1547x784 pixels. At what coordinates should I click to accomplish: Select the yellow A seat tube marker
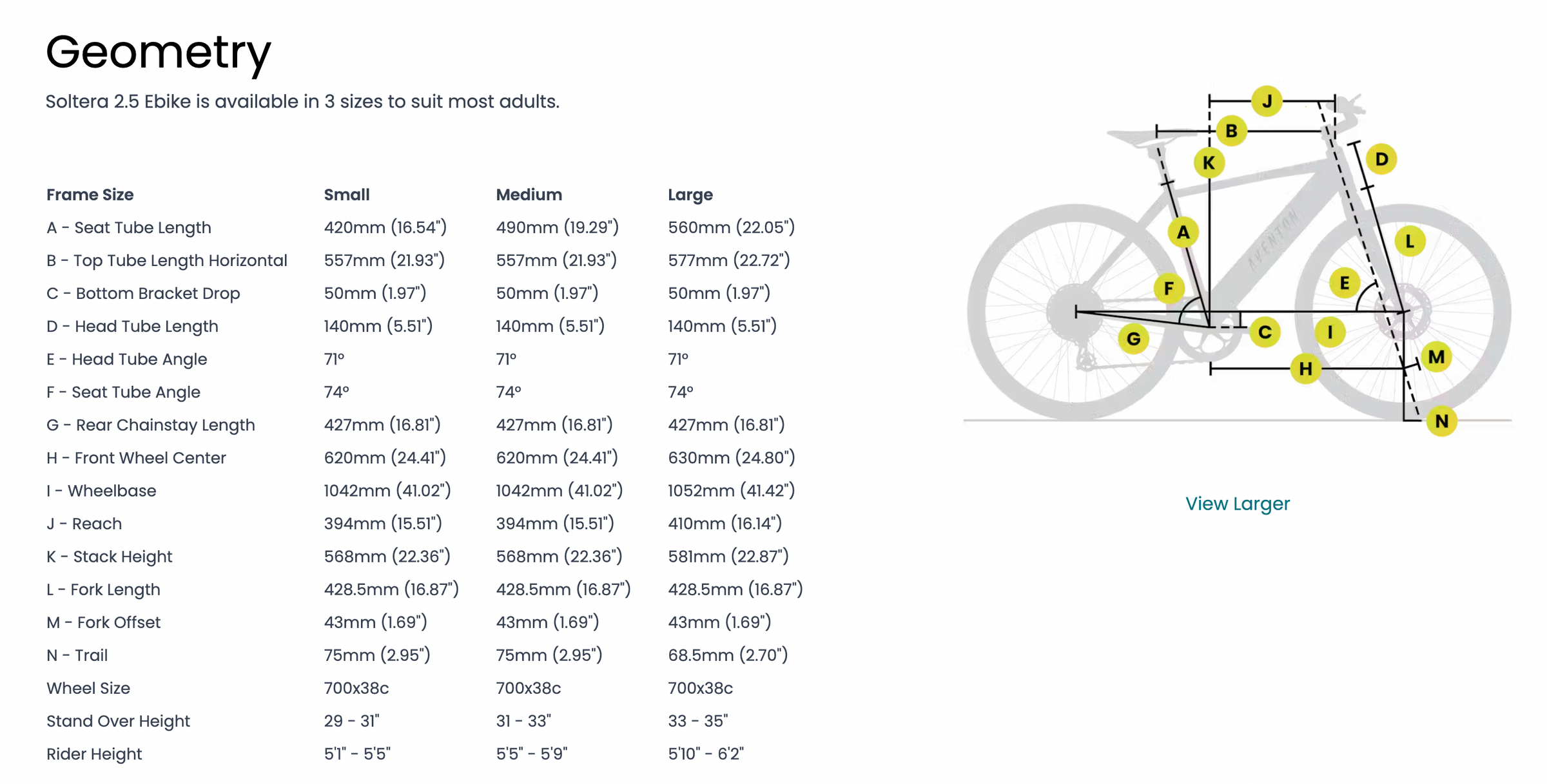tap(1183, 232)
